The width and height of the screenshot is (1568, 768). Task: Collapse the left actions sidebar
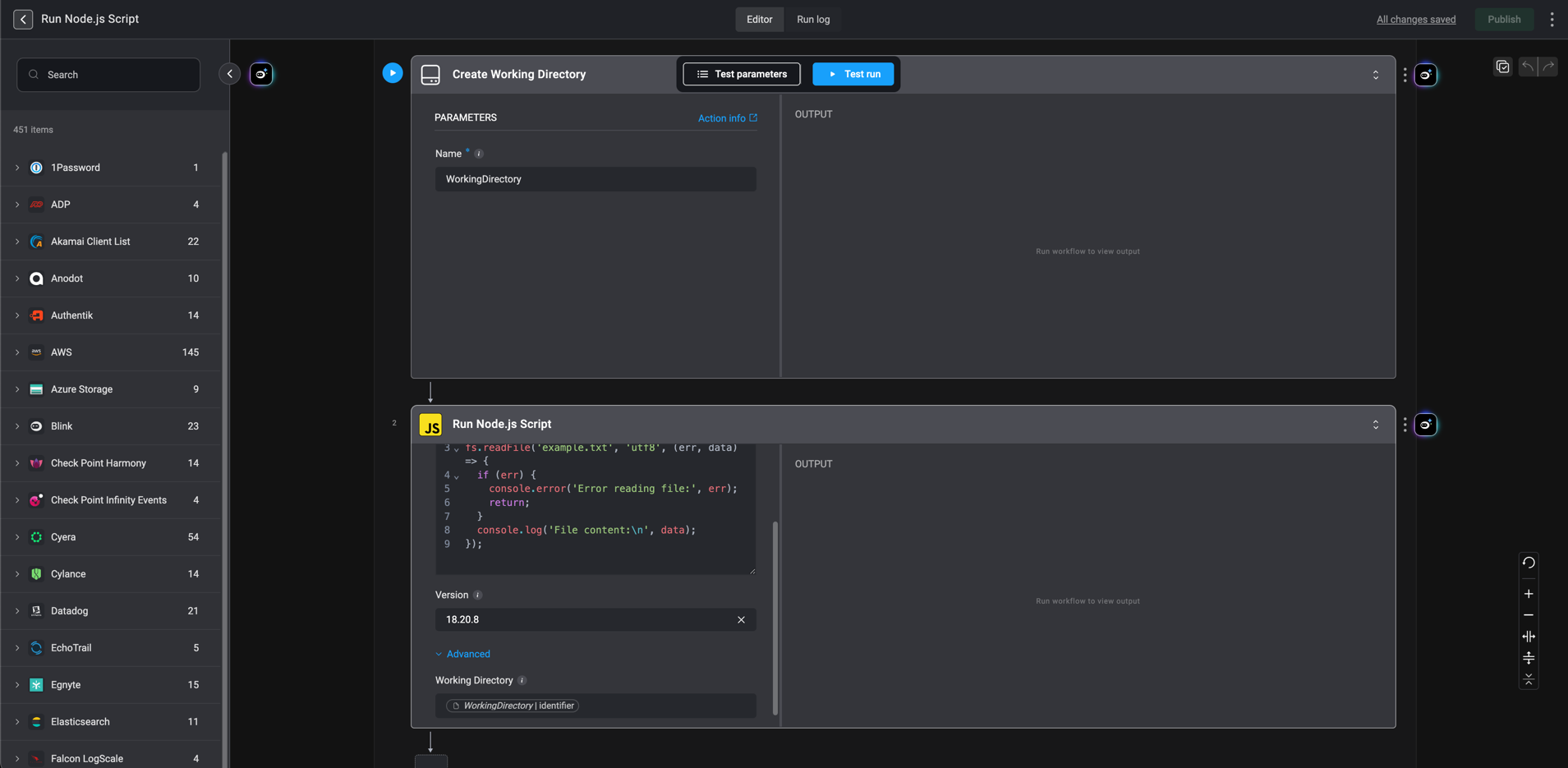point(230,74)
